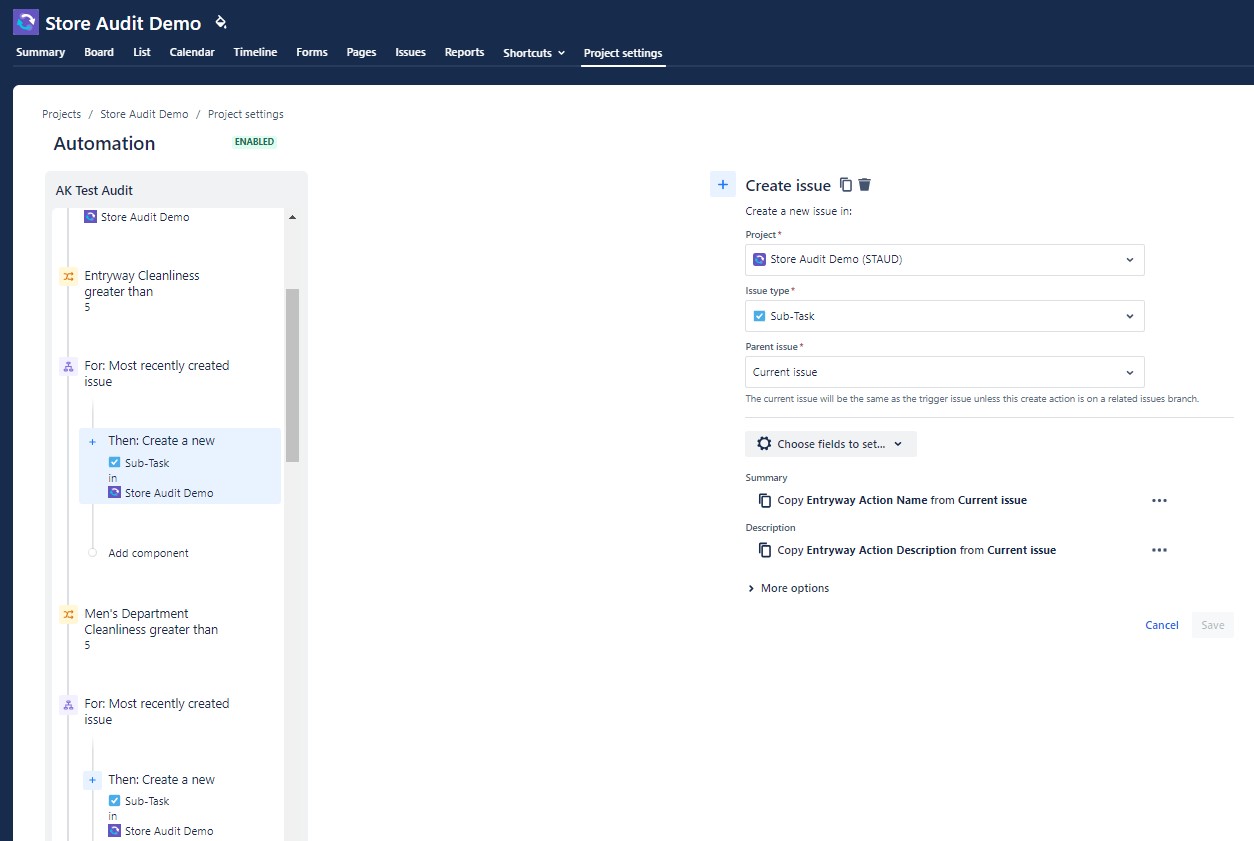
Task: Click the blue plus icon before Create issue
Action: coord(722,184)
